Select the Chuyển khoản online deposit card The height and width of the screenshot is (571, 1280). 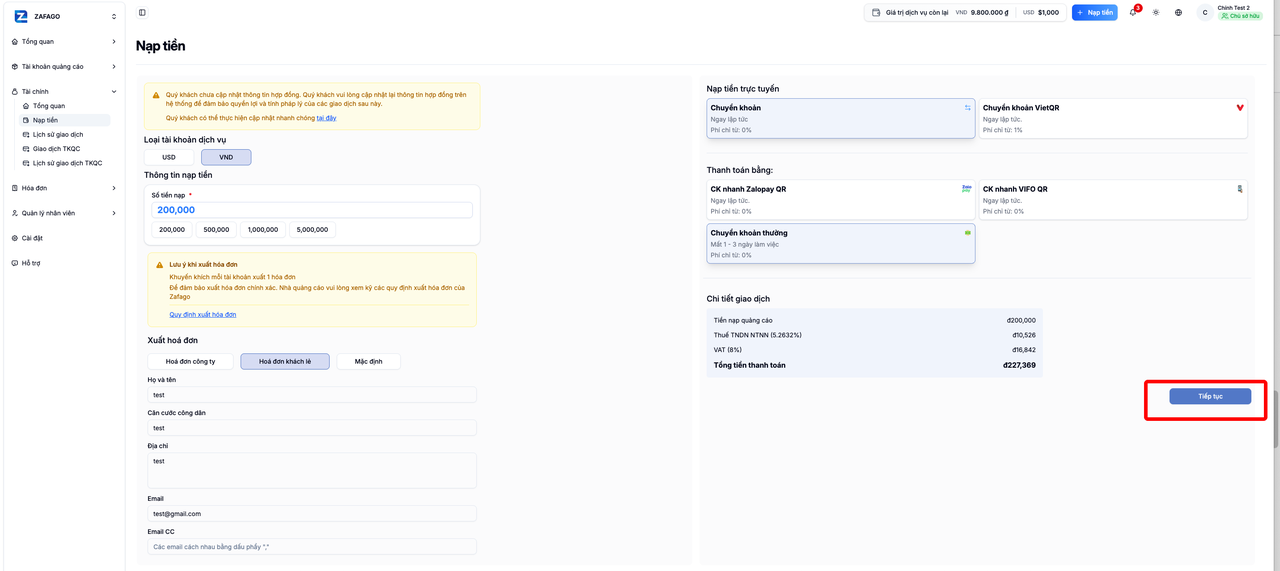click(840, 118)
